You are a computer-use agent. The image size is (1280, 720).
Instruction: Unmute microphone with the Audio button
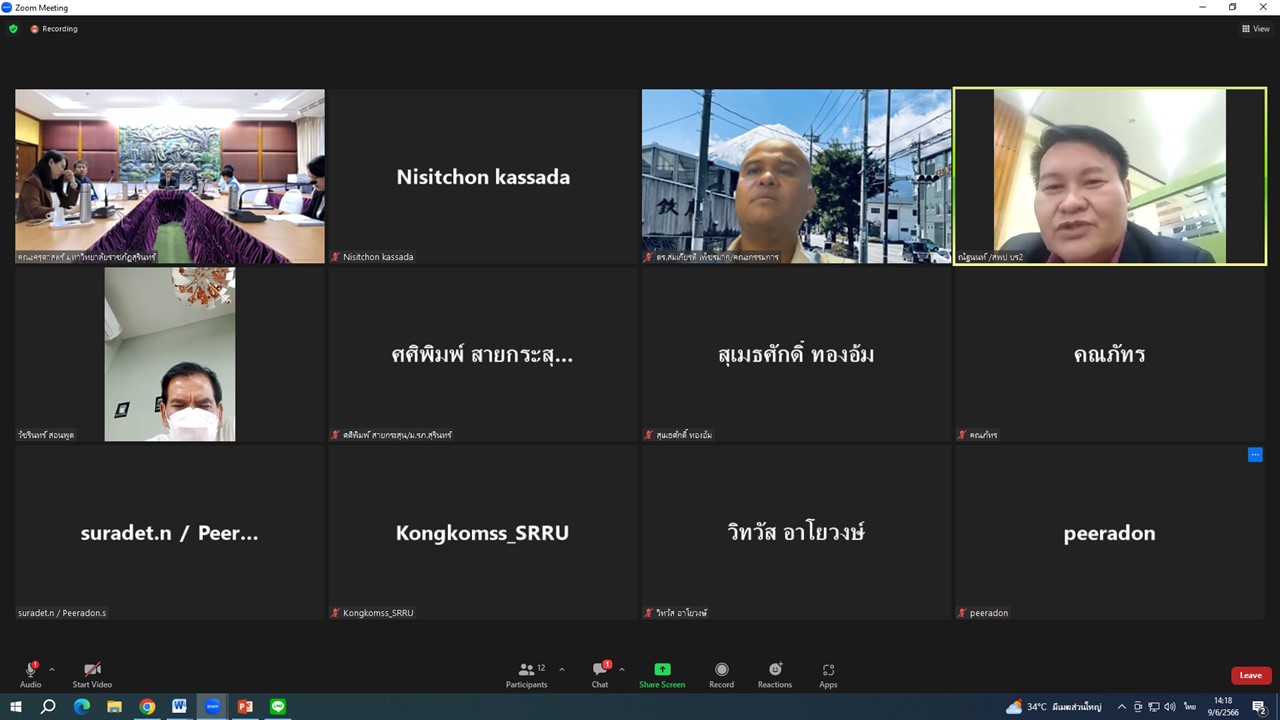point(31,670)
